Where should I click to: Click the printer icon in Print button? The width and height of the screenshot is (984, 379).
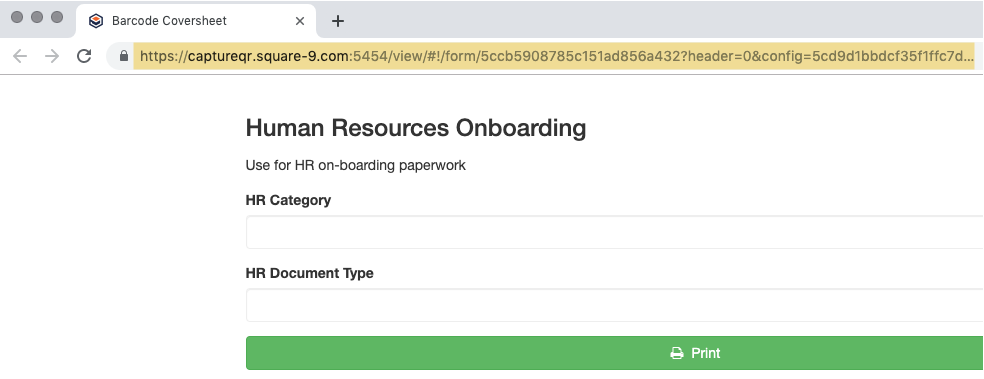676,353
